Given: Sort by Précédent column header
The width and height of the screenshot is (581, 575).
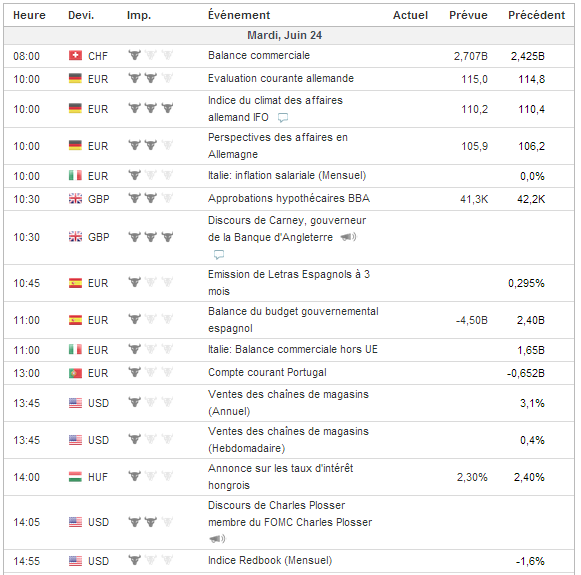Looking at the screenshot, I should 536,15.
